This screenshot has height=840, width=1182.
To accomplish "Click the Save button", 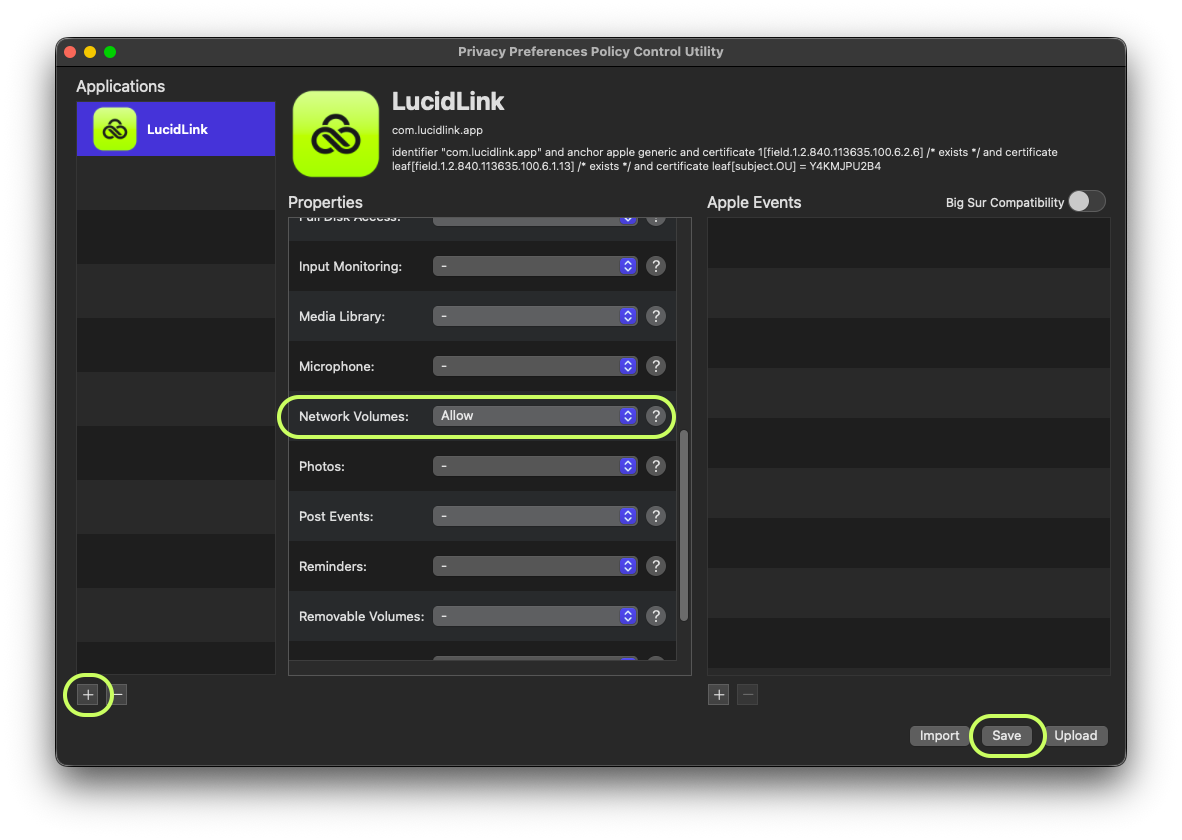I will coord(1006,735).
